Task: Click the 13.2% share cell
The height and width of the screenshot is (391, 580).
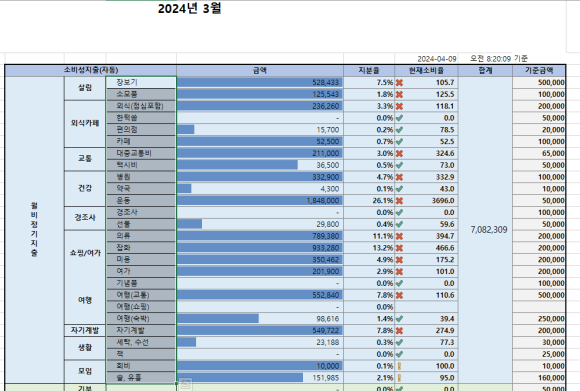Action: [x=369, y=248]
